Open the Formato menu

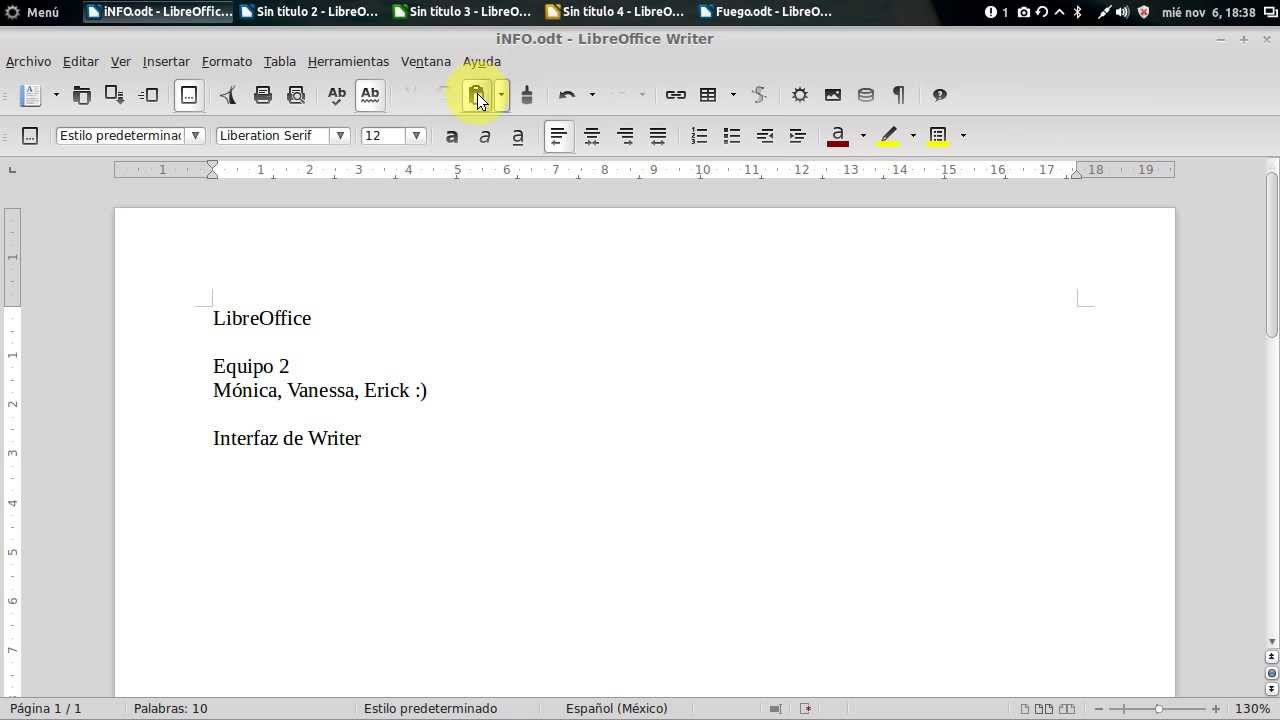click(x=227, y=62)
